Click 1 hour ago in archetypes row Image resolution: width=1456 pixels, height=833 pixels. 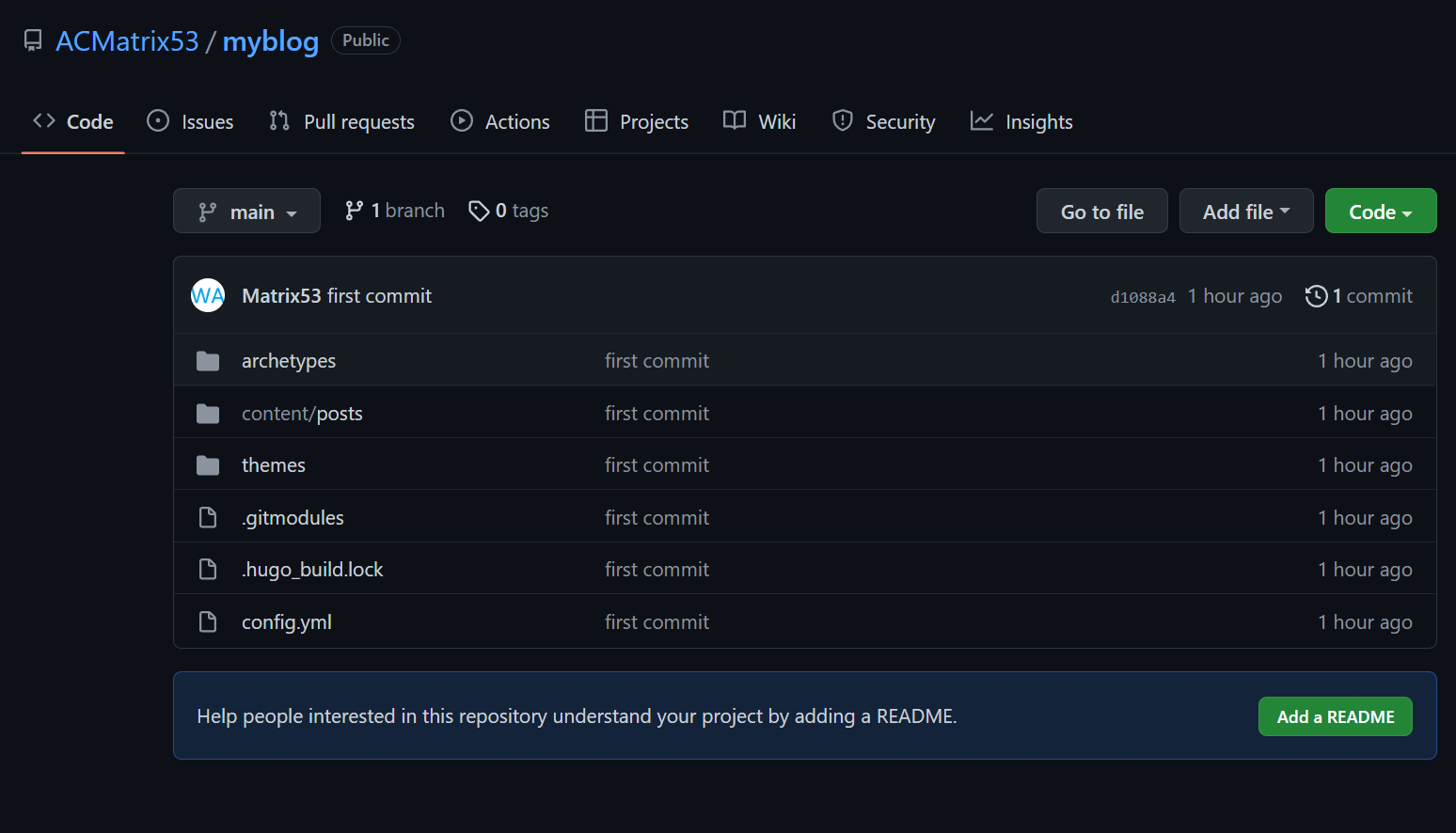point(1365,361)
